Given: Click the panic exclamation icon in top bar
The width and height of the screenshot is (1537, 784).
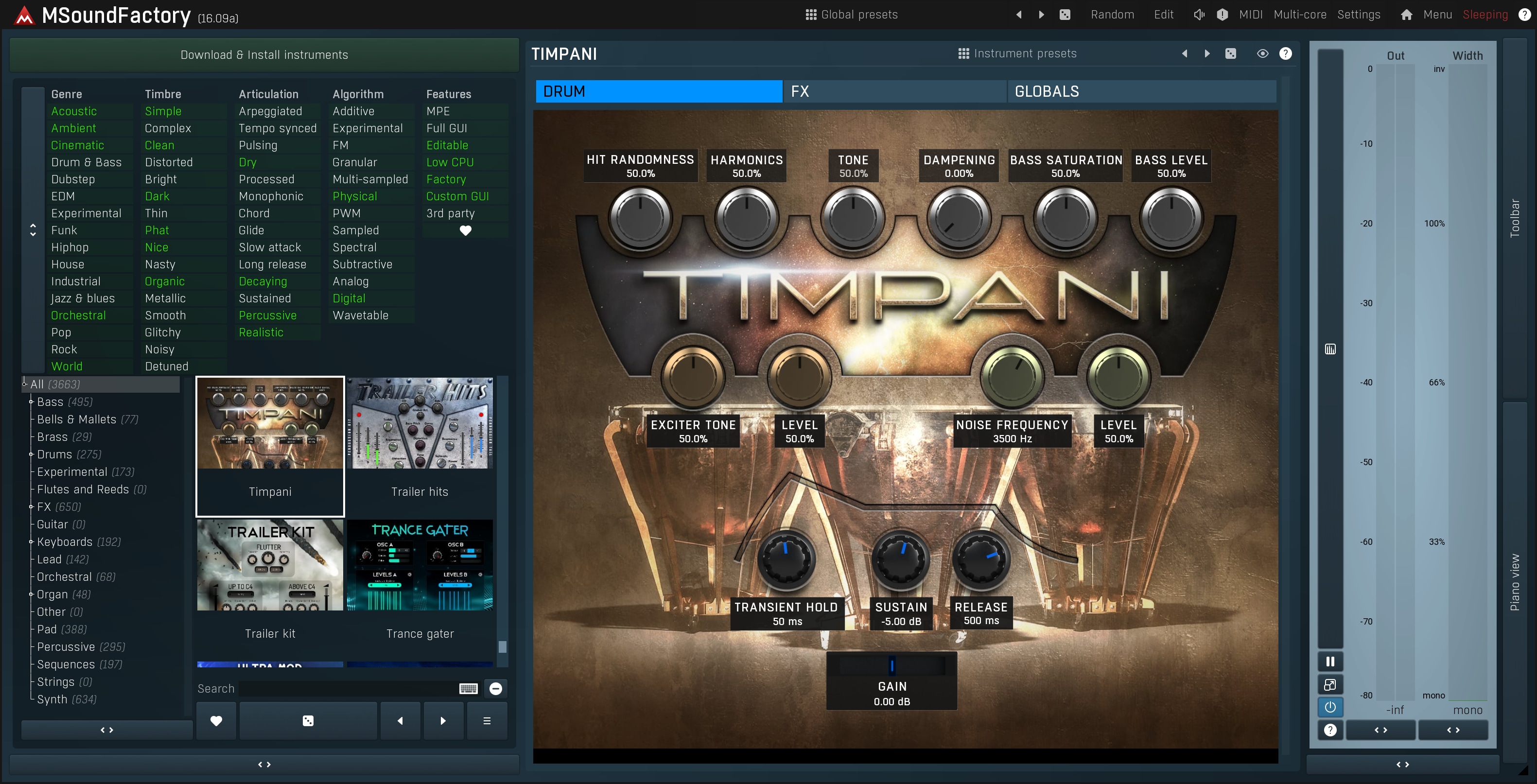Looking at the screenshot, I should tap(1222, 14).
